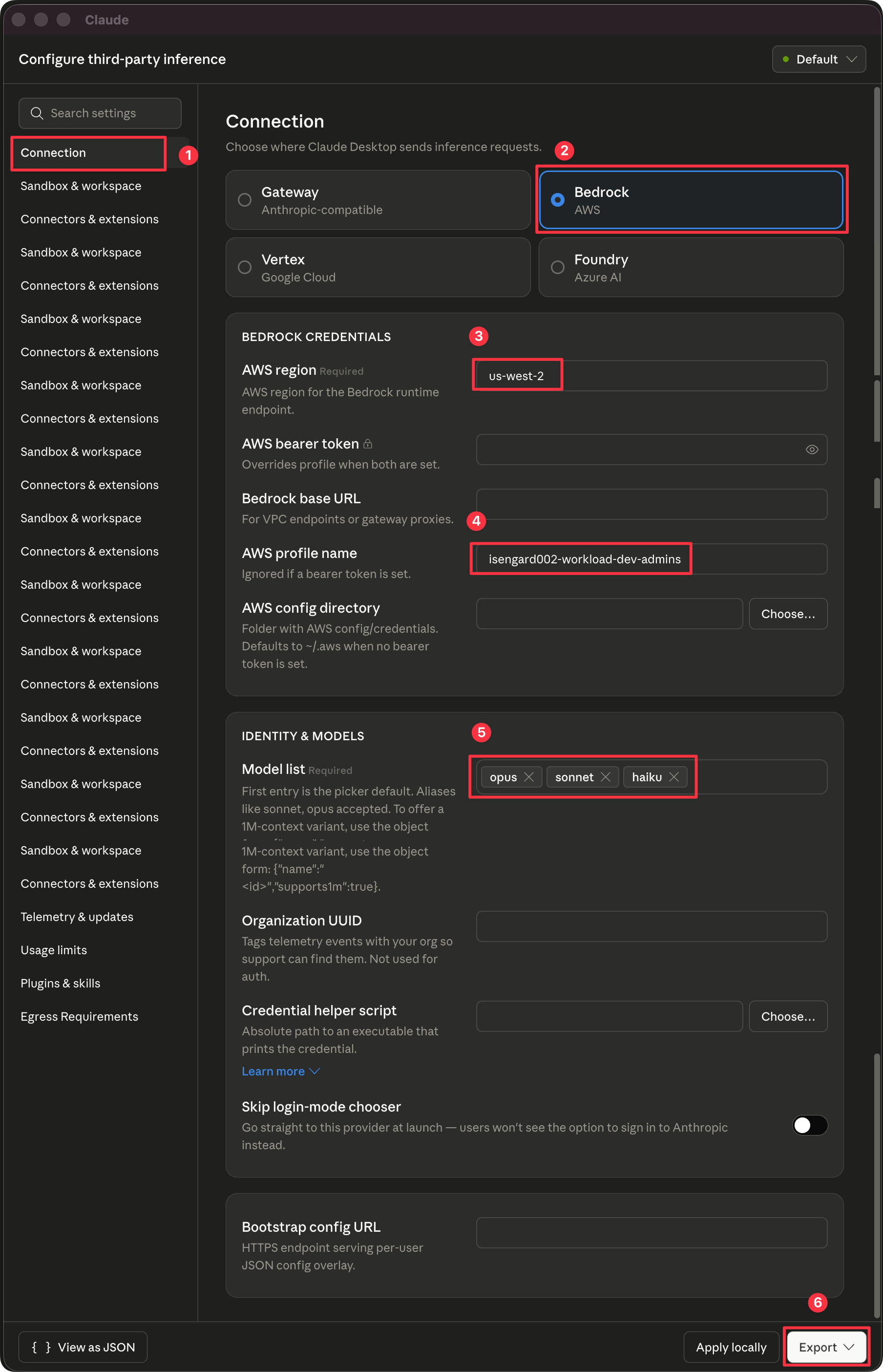
Task: Select the Gateway Anthropic-compatible option
Action: pyautogui.click(x=378, y=200)
